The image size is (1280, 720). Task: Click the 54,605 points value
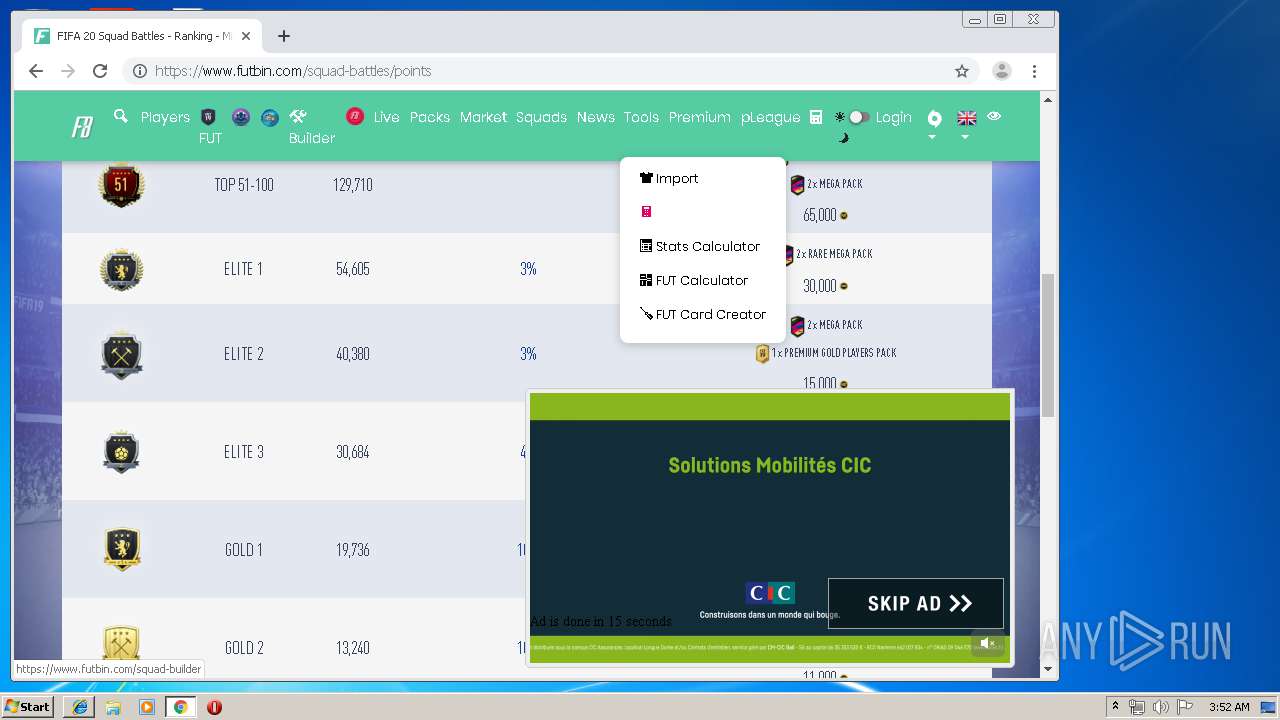(352, 269)
